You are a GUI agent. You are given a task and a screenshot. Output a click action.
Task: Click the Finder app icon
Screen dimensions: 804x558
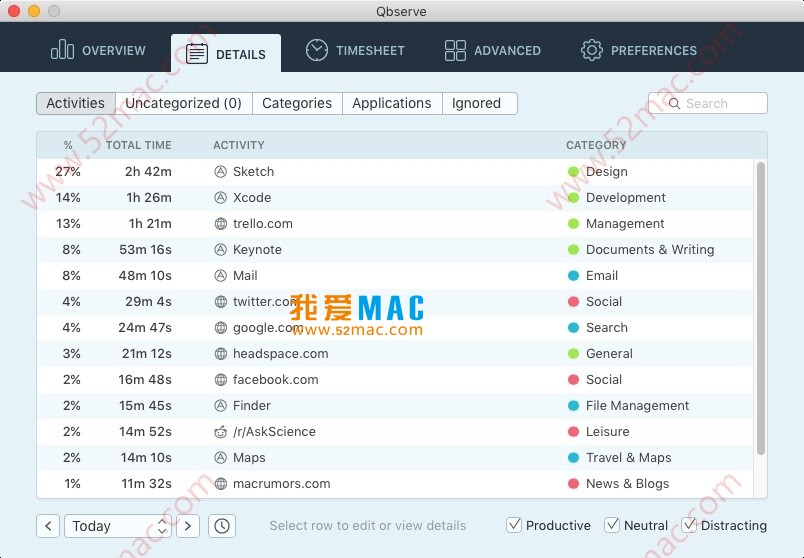click(x=220, y=406)
